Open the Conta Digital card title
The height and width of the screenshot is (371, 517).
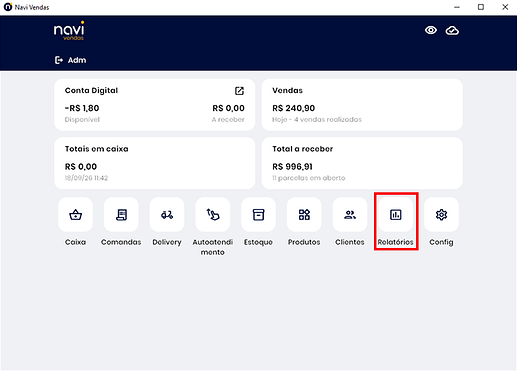(91, 90)
